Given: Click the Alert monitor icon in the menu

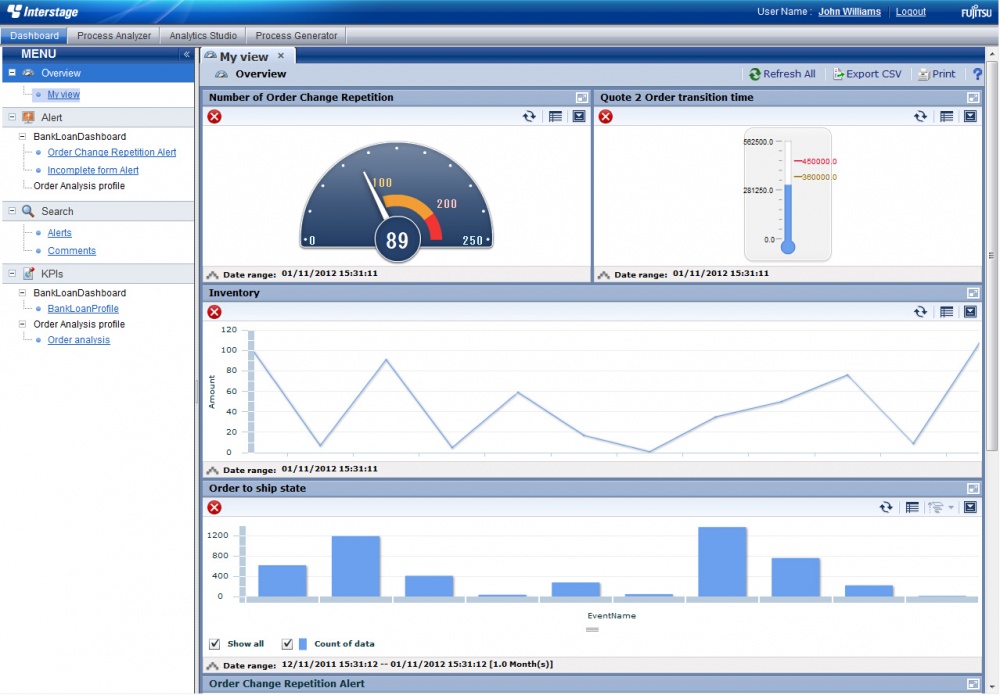Looking at the screenshot, I should (x=28, y=117).
